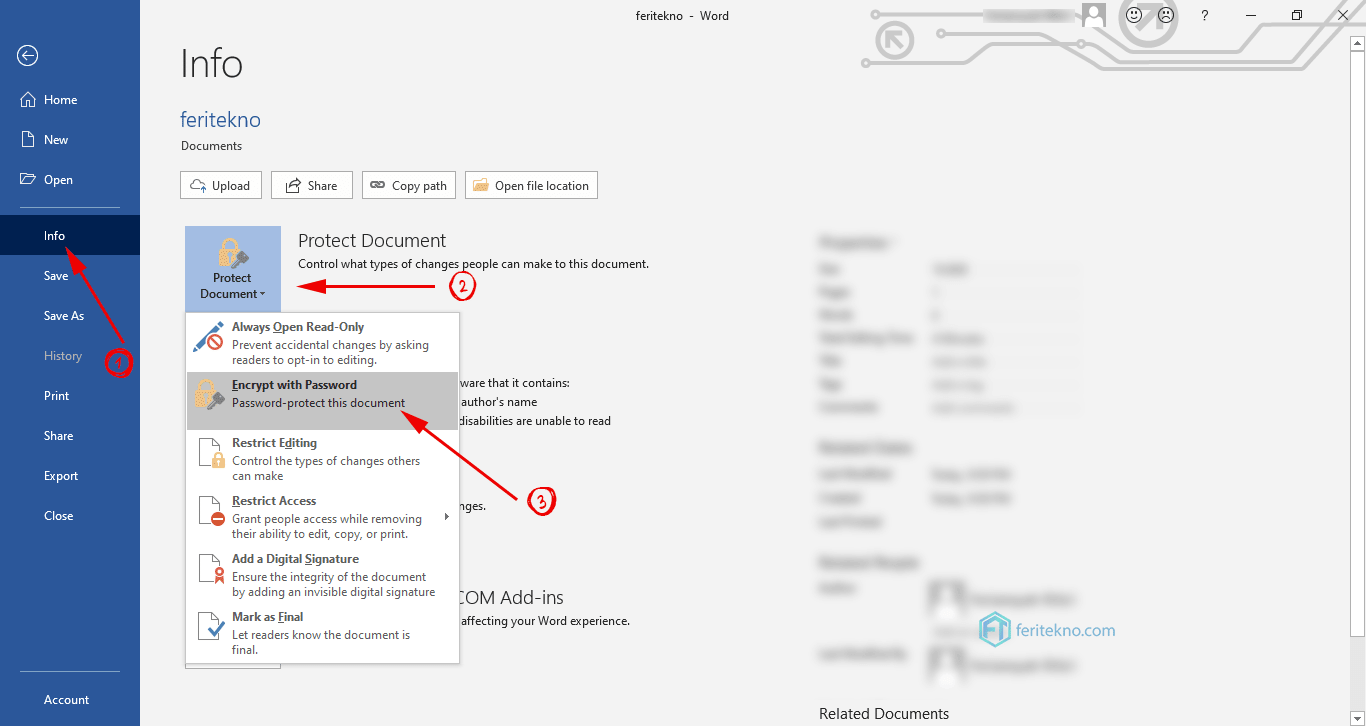Click the New document page icon

coord(28,140)
